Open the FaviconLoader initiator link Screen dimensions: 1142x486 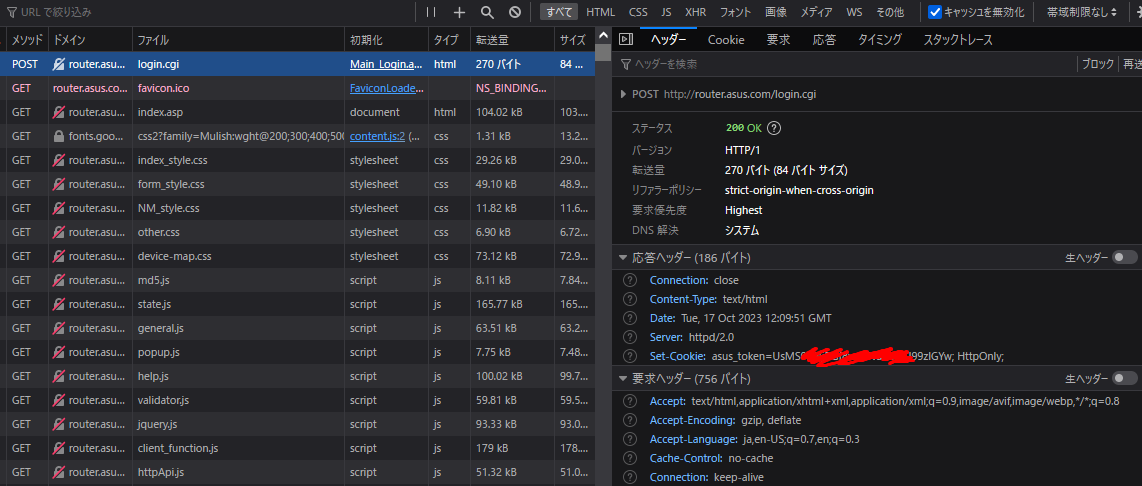(387, 88)
